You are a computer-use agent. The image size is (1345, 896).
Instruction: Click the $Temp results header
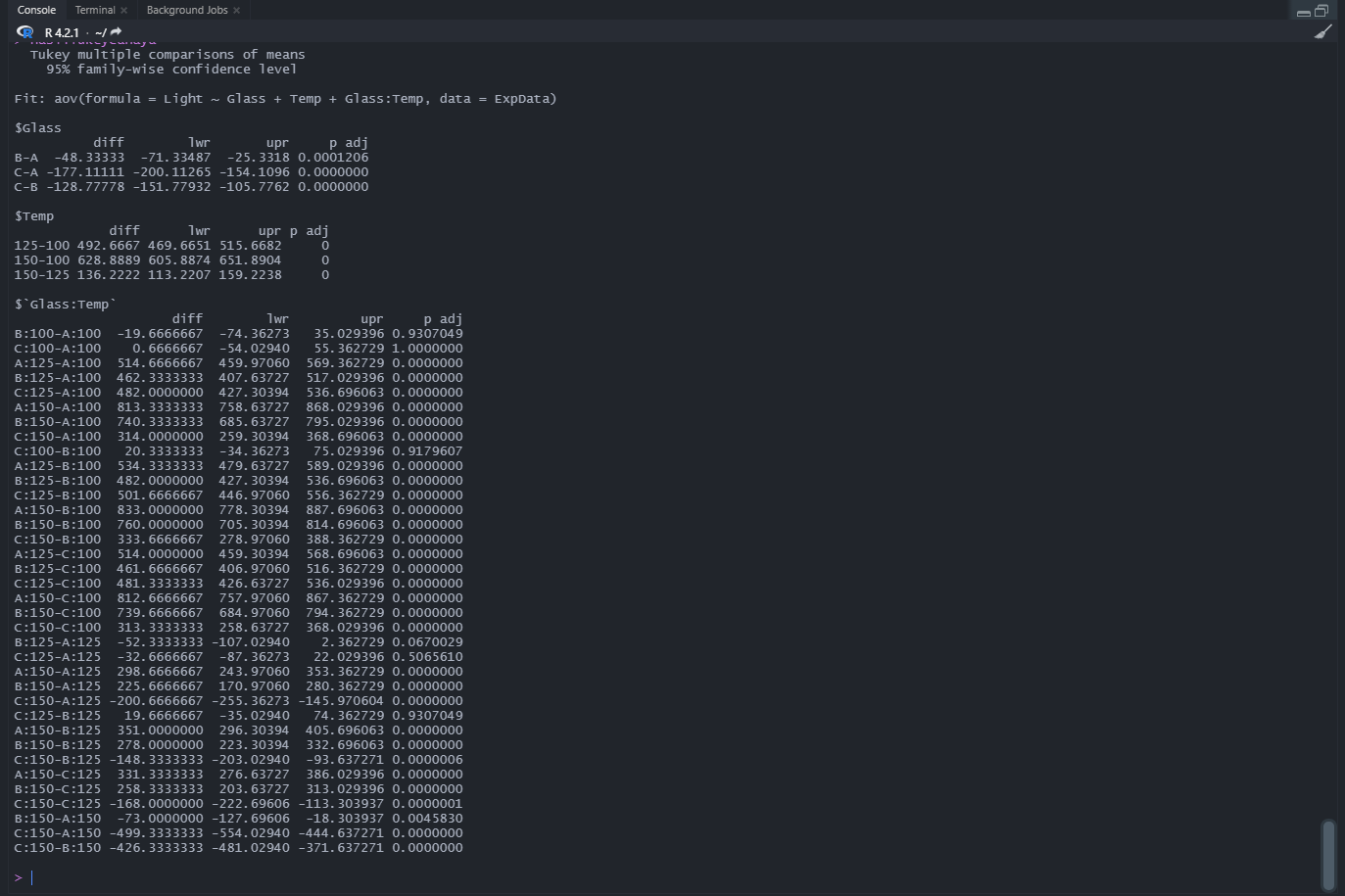click(x=35, y=215)
